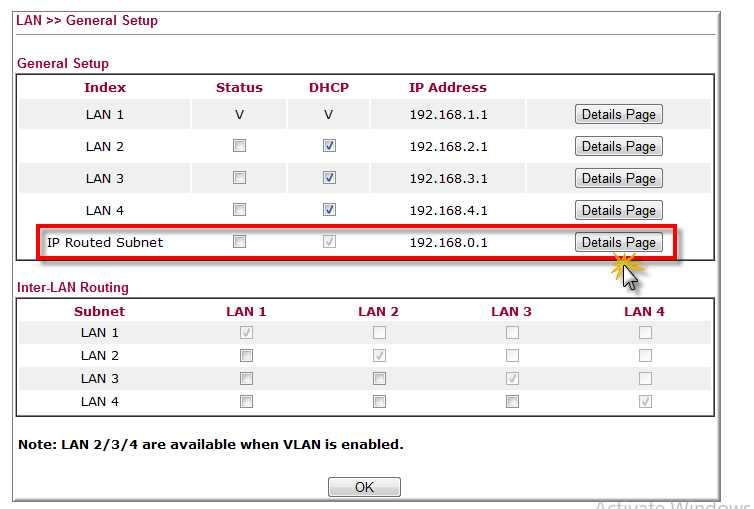Check Inter-LAN Routing LAN 4 to LAN 2

pyautogui.click(x=379, y=401)
